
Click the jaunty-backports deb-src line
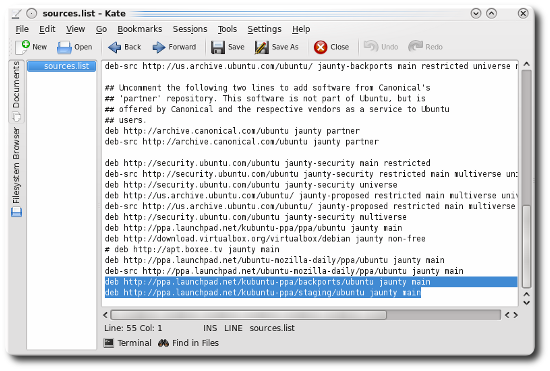pos(311,66)
